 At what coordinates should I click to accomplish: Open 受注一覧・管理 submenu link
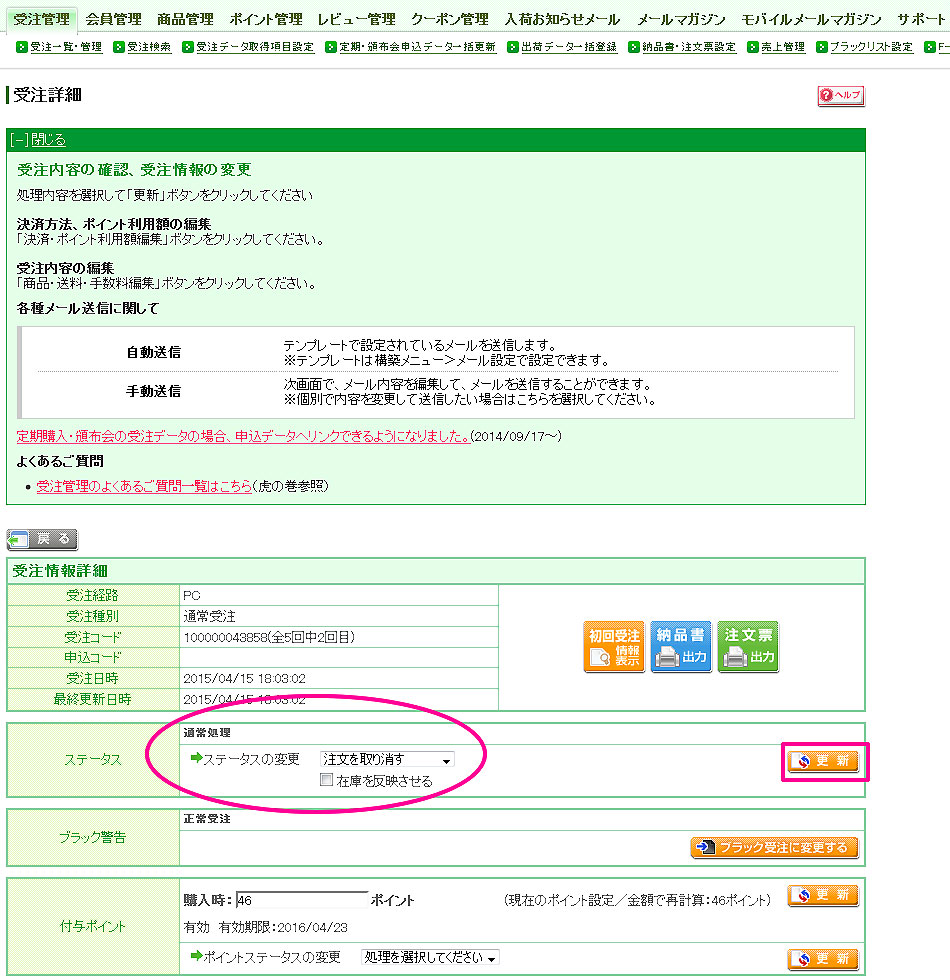(66, 47)
